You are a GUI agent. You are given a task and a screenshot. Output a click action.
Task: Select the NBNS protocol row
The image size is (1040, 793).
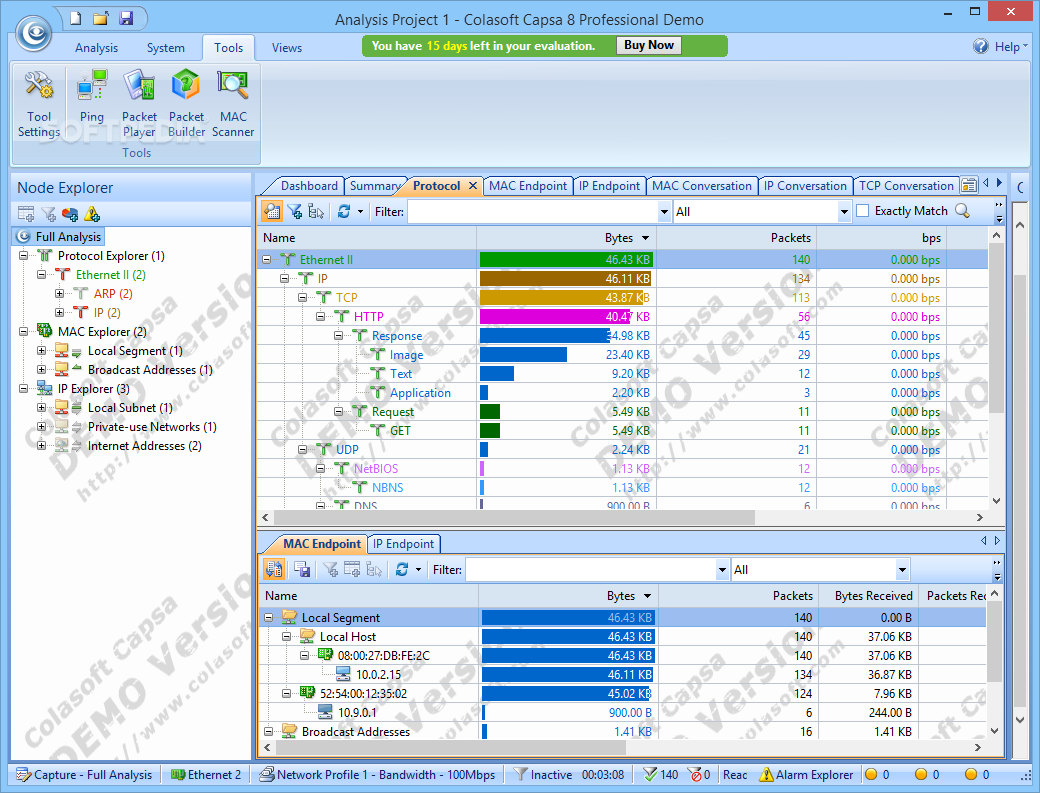tap(622, 488)
